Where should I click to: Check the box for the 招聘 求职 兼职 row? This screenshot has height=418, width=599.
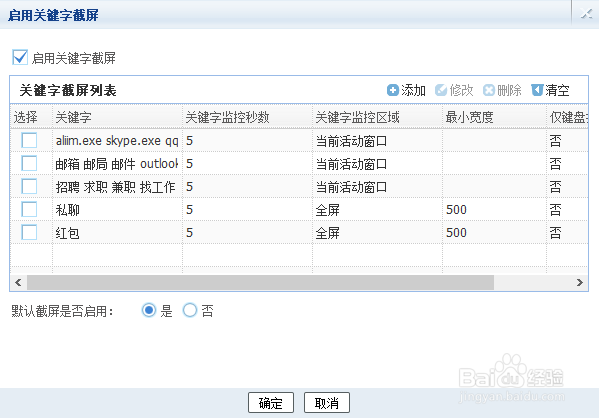coord(29,186)
